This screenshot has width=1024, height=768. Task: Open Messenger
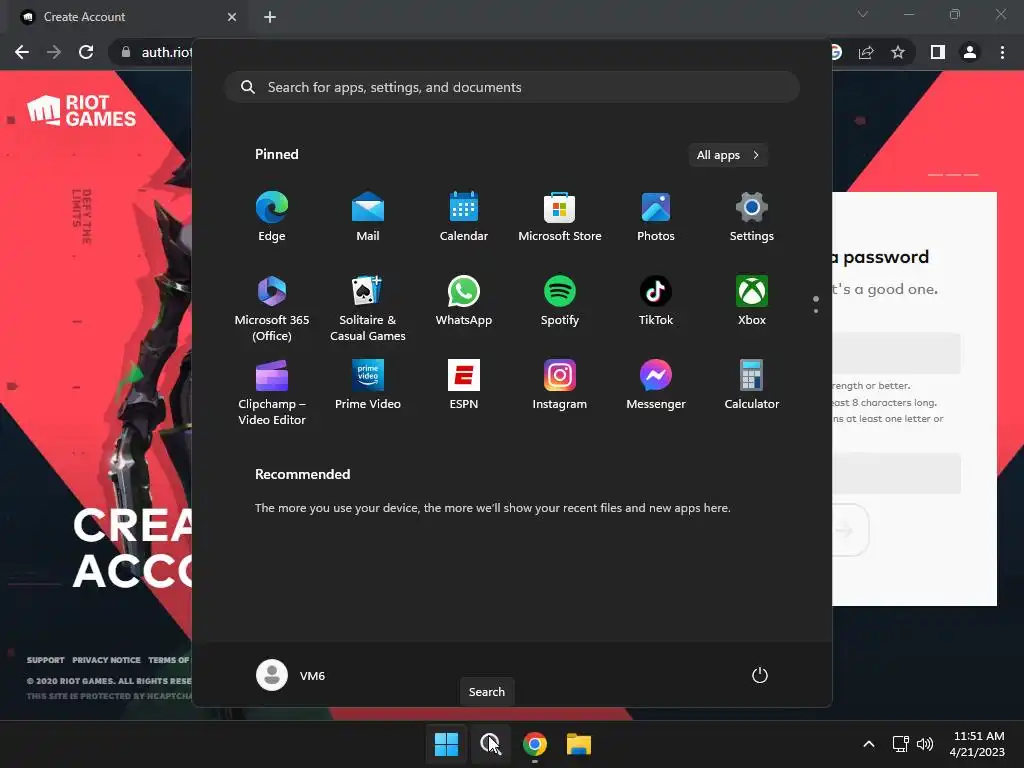[x=656, y=385]
